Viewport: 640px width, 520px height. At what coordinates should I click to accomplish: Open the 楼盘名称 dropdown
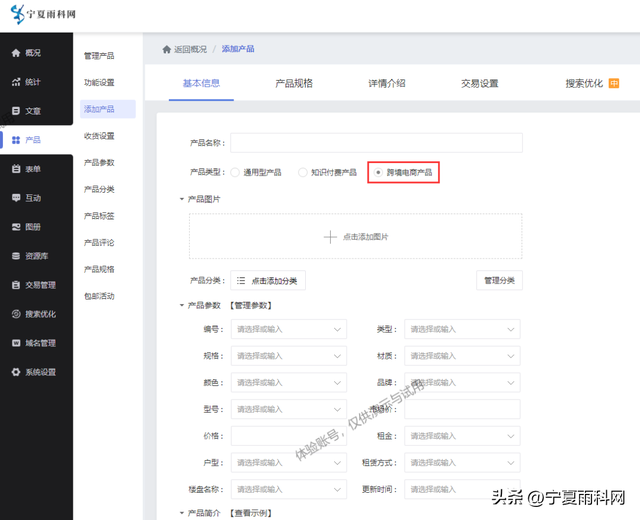pos(289,489)
